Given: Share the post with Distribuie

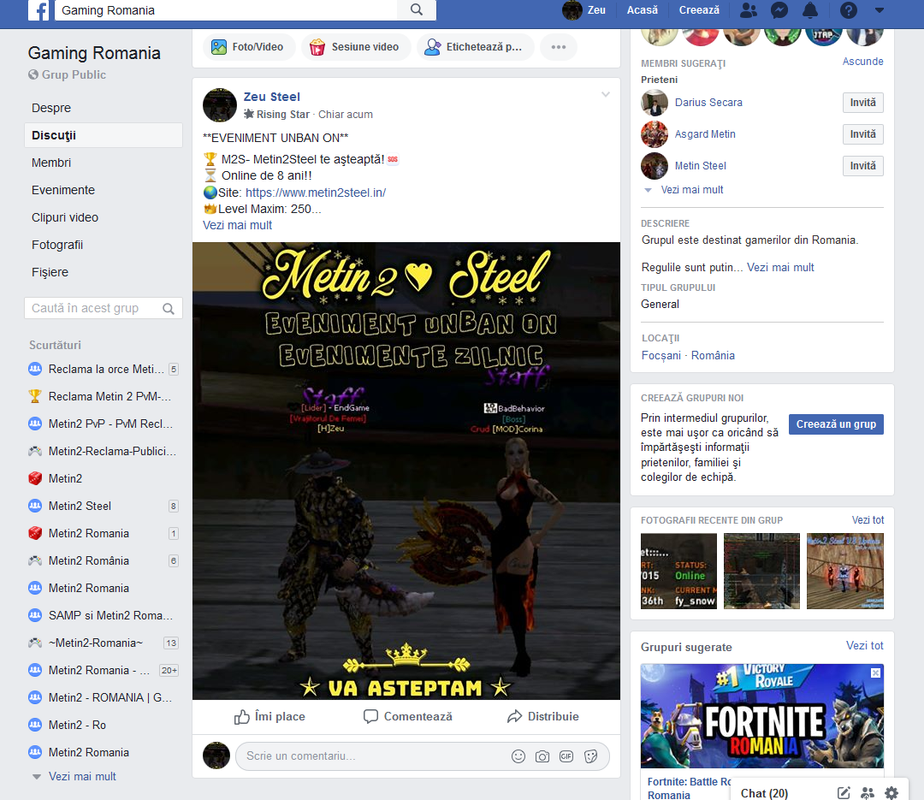Looking at the screenshot, I should 543,716.
